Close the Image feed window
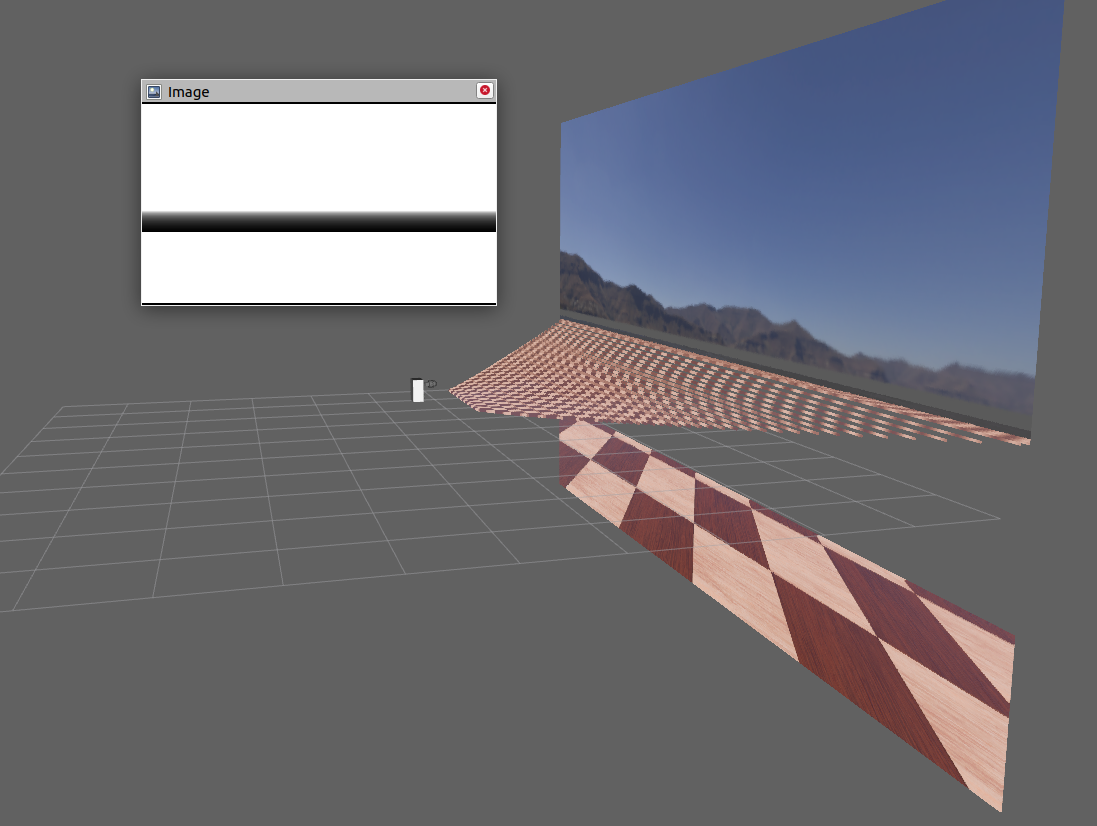 pyautogui.click(x=484, y=90)
